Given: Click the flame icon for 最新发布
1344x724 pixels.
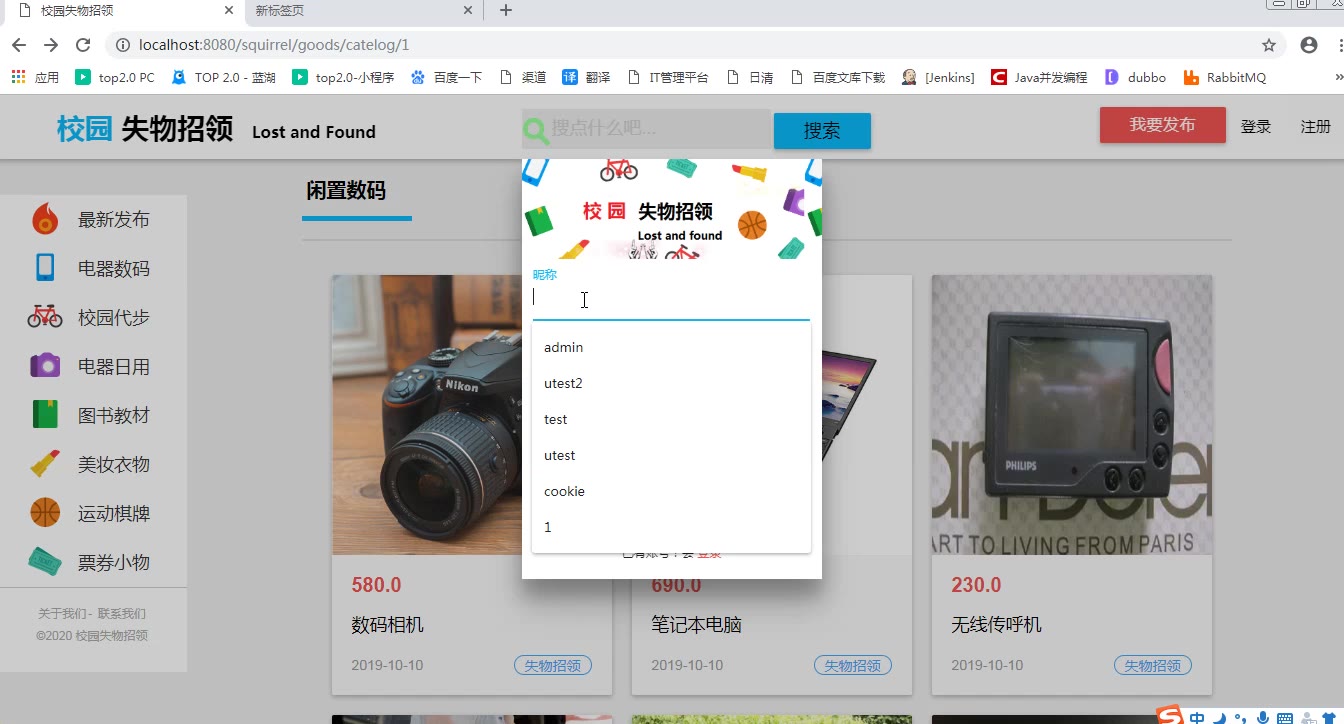Looking at the screenshot, I should 45,219.
